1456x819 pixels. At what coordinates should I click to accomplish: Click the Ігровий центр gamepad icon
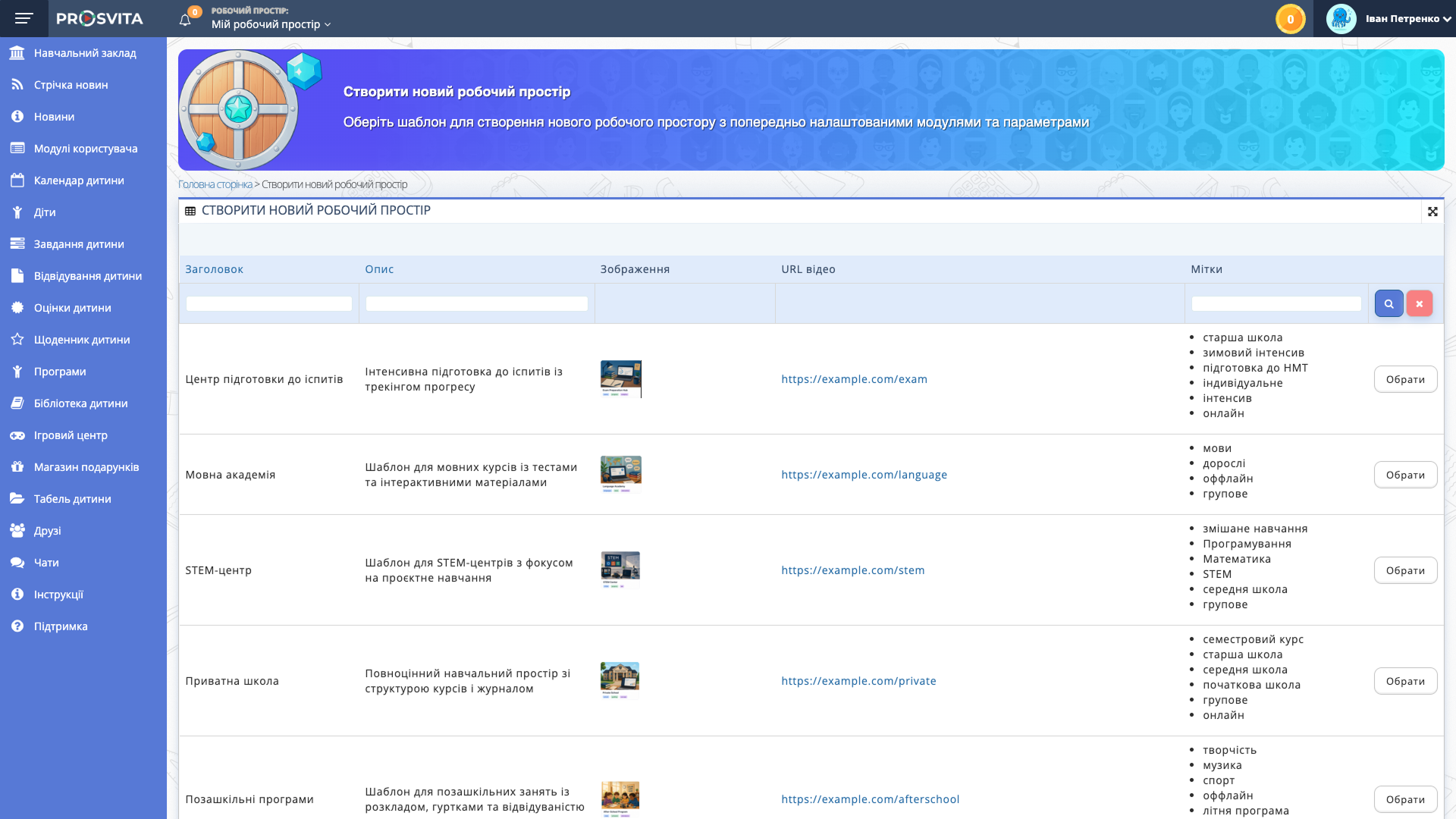[x=17, y=435]
